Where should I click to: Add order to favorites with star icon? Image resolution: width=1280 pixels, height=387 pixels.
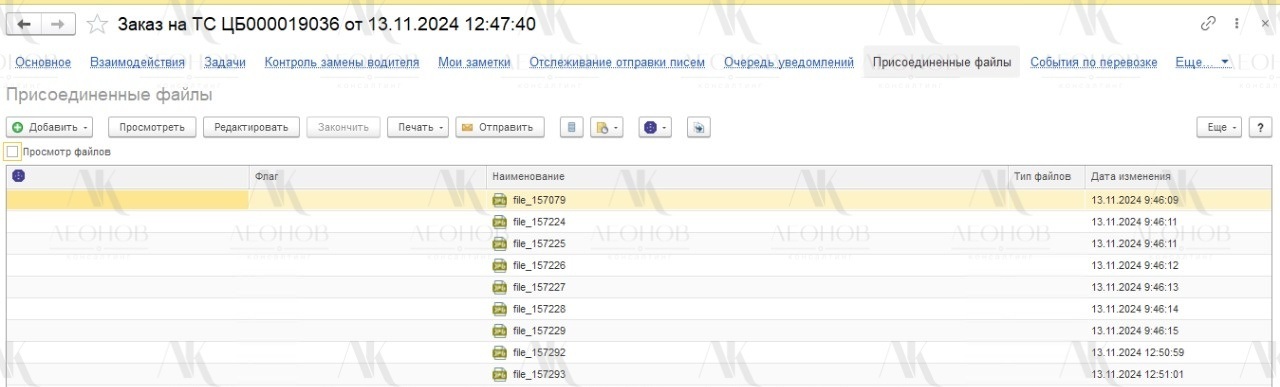point(97,24)
